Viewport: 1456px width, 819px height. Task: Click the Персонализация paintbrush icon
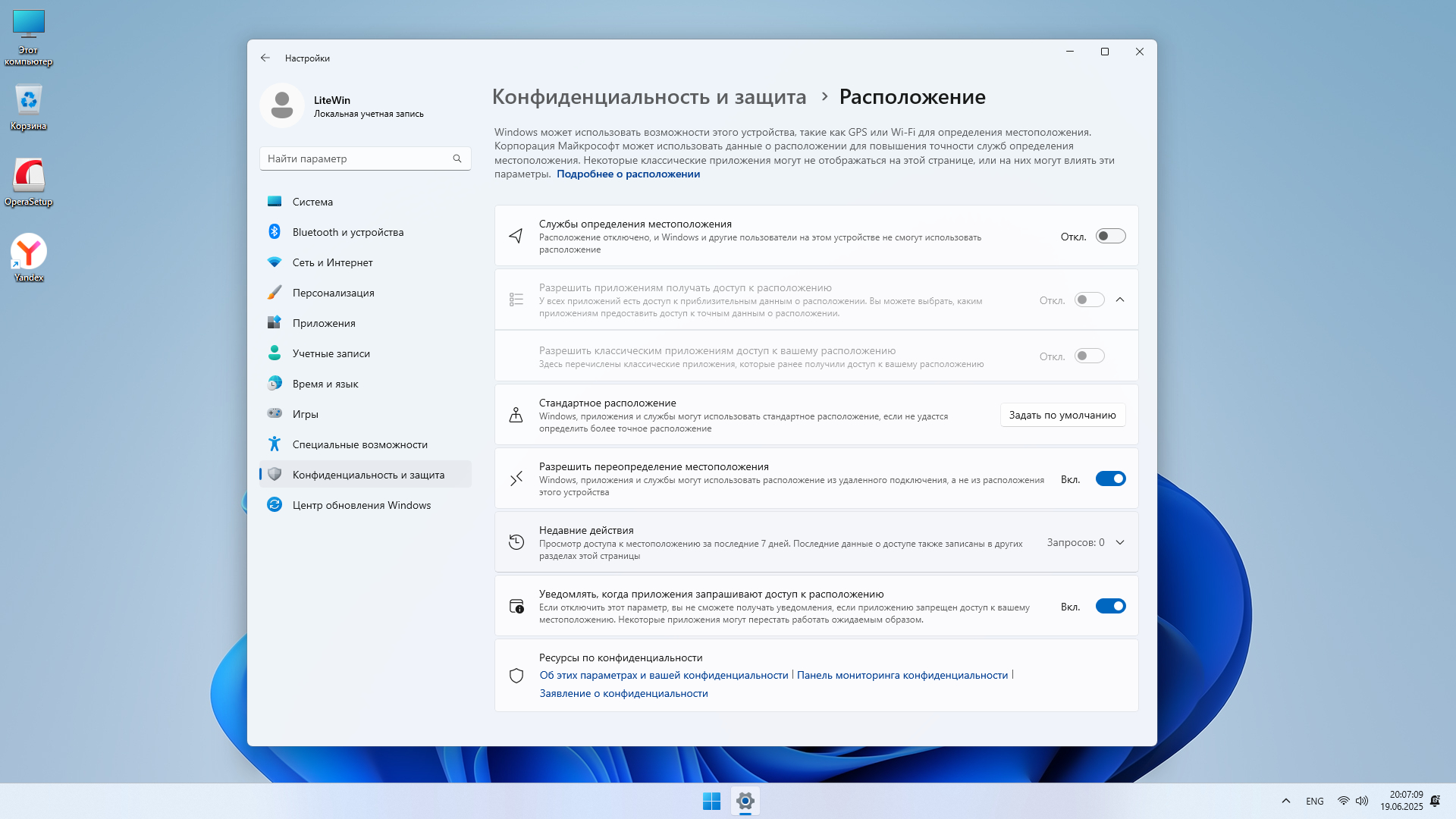coord(275,292)
